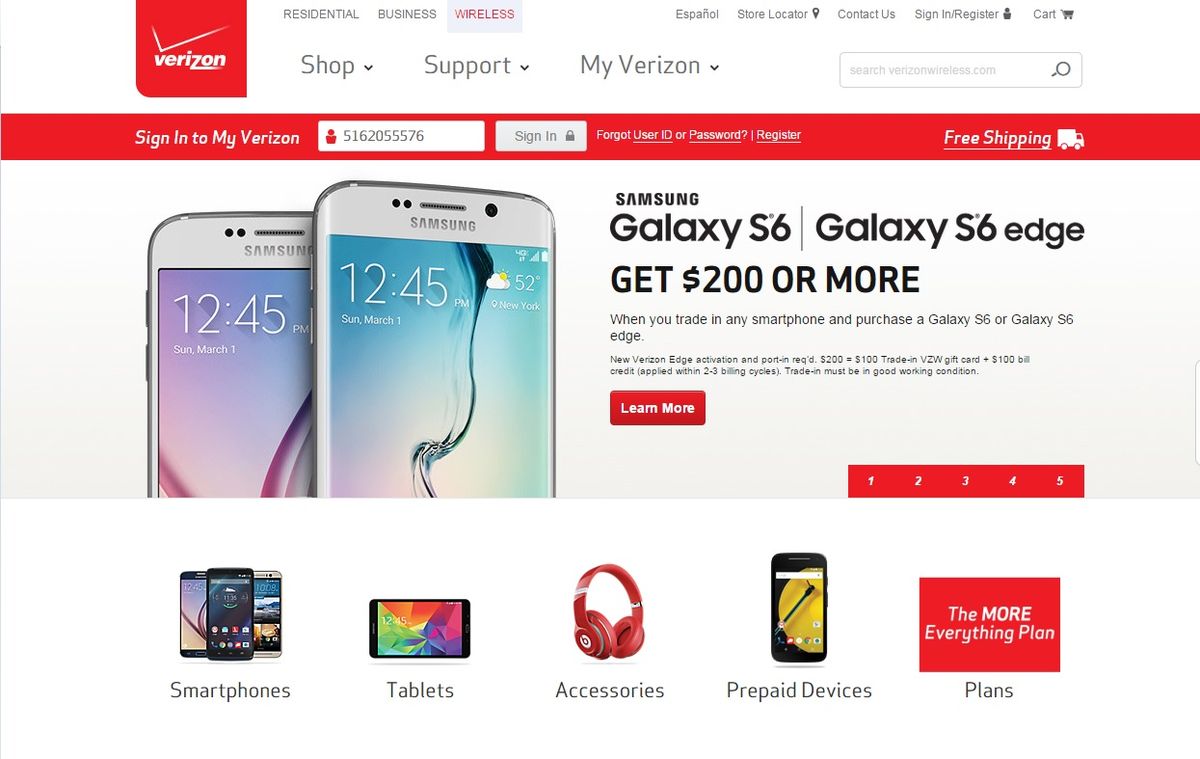Click the Store Locator pin icon
This screenshot has height=759, width=1200.
(x=815, y=14)
